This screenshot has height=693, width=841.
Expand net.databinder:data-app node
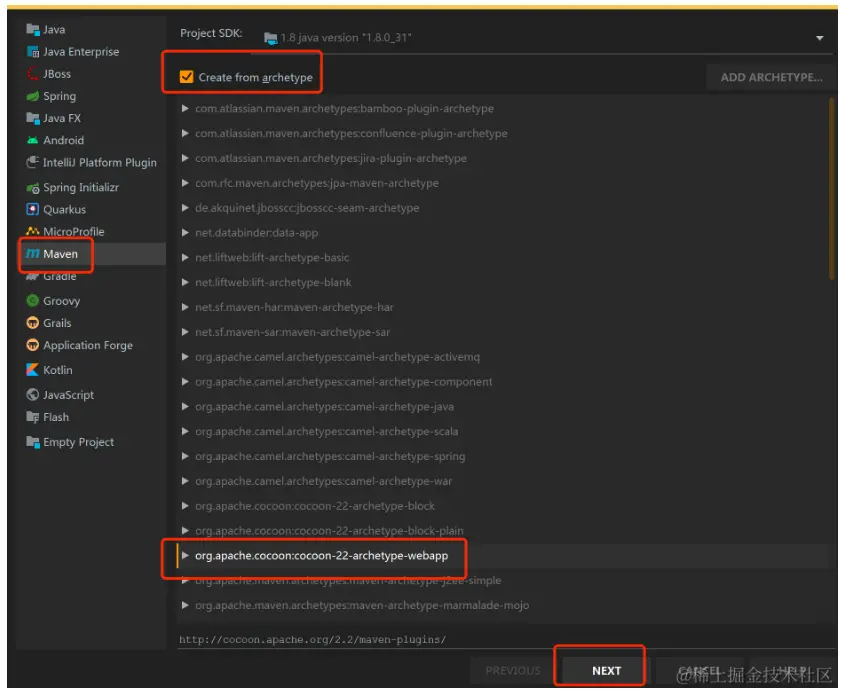click(185, 233)
